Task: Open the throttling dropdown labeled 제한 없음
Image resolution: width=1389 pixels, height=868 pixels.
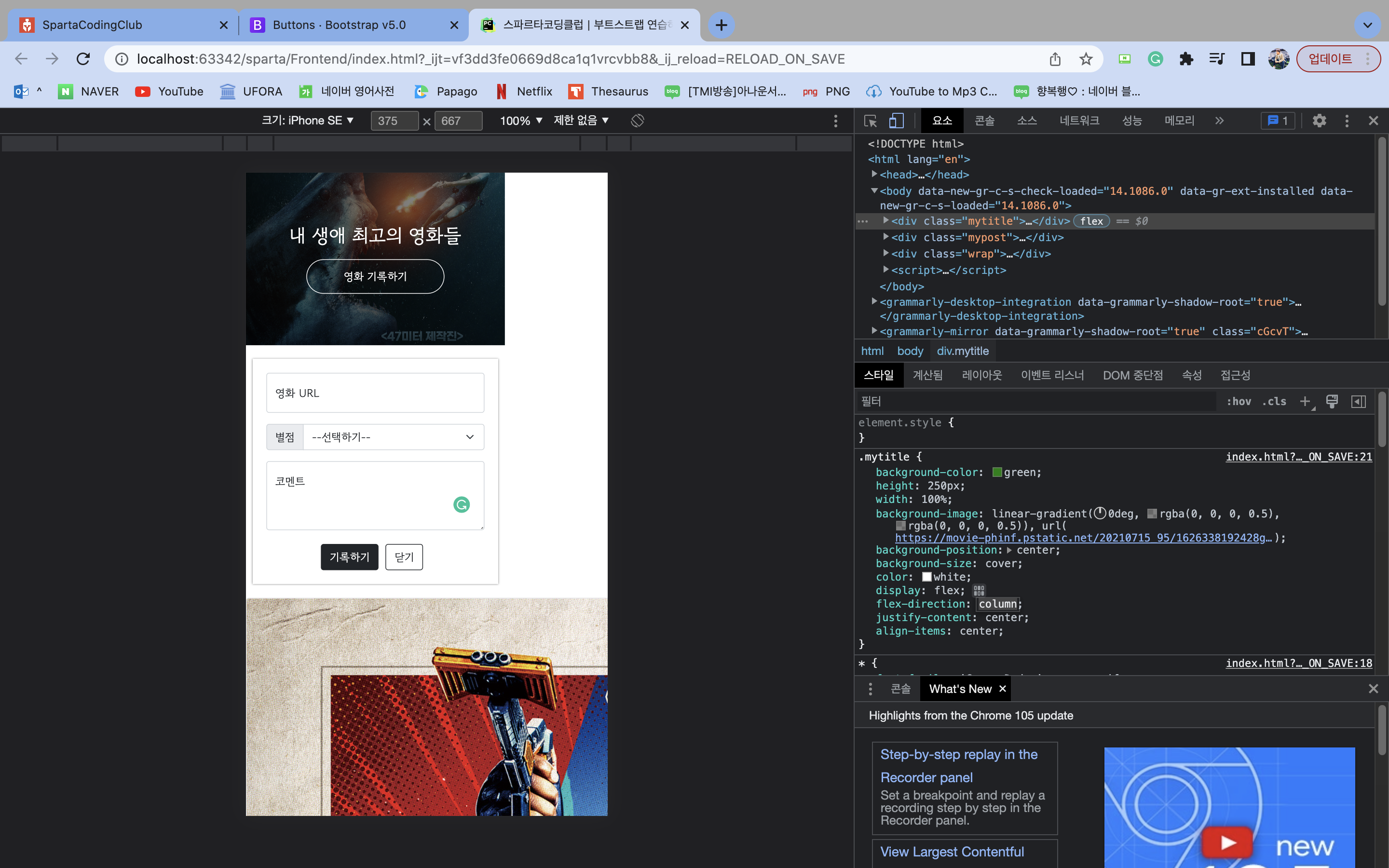Action: pyautogui.click(x=581, y=121)
